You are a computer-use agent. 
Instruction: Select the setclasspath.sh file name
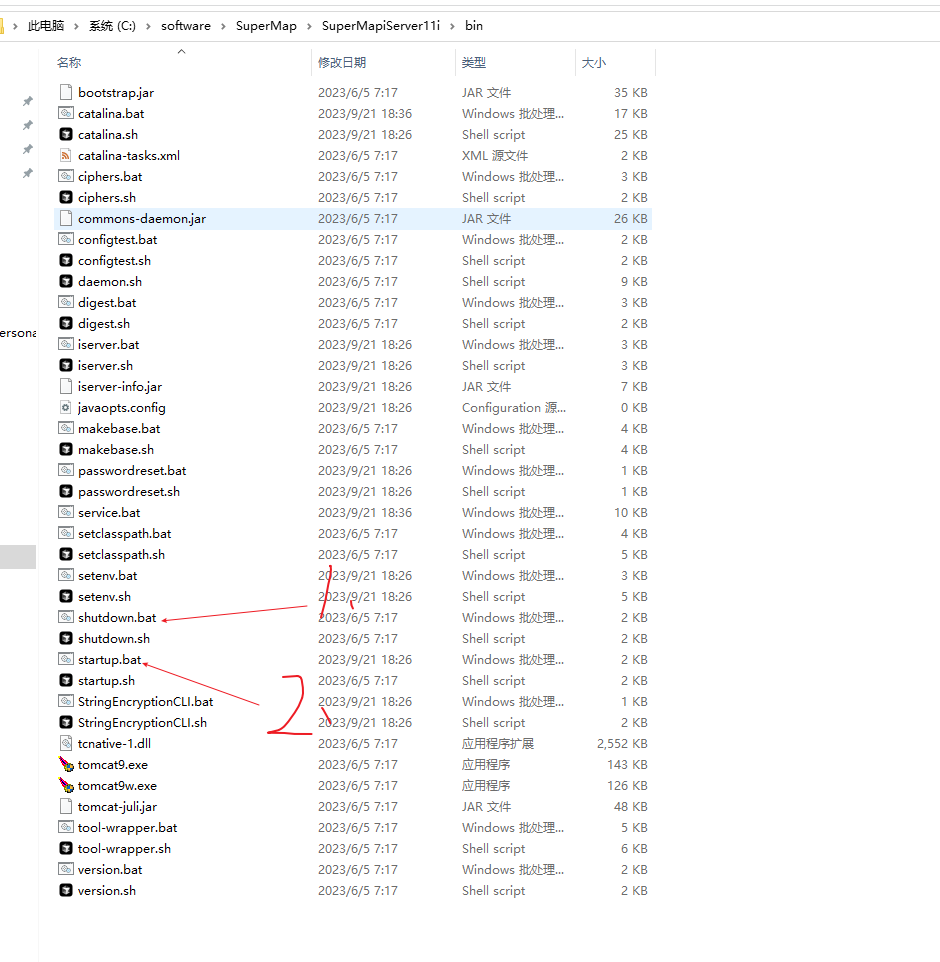tap(121, 555)
